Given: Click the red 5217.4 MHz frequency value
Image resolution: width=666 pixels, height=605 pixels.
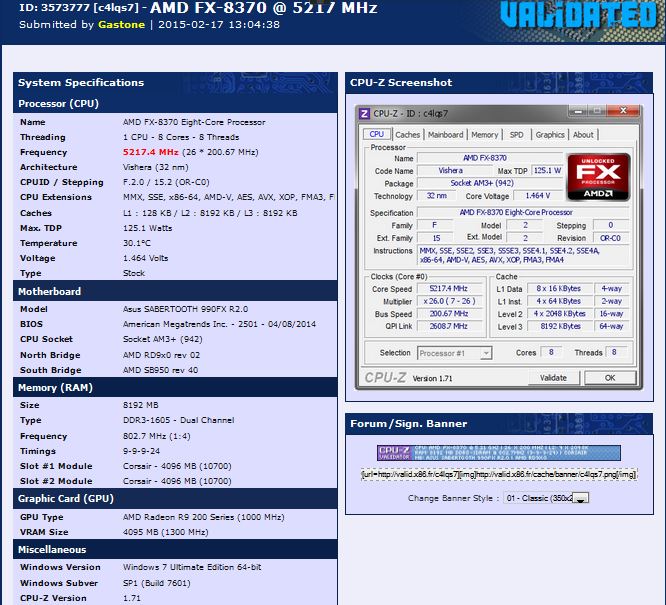Looking at the screenshot, I should pyautogui.click(x=151, y=152).
